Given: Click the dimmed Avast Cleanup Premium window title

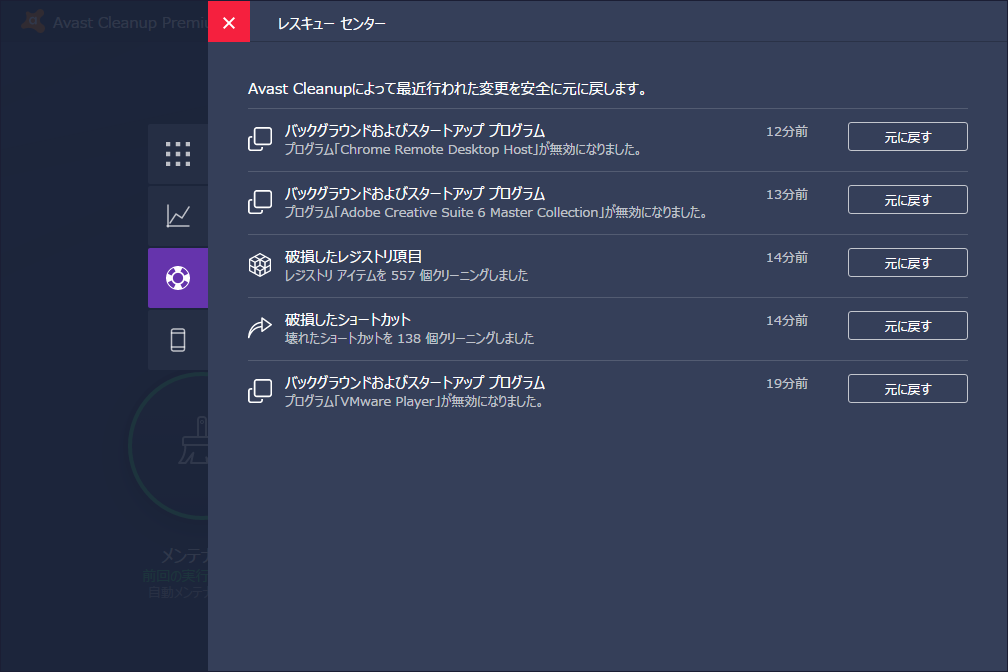Looking at the screenshot, I should [x=130, y=23].
